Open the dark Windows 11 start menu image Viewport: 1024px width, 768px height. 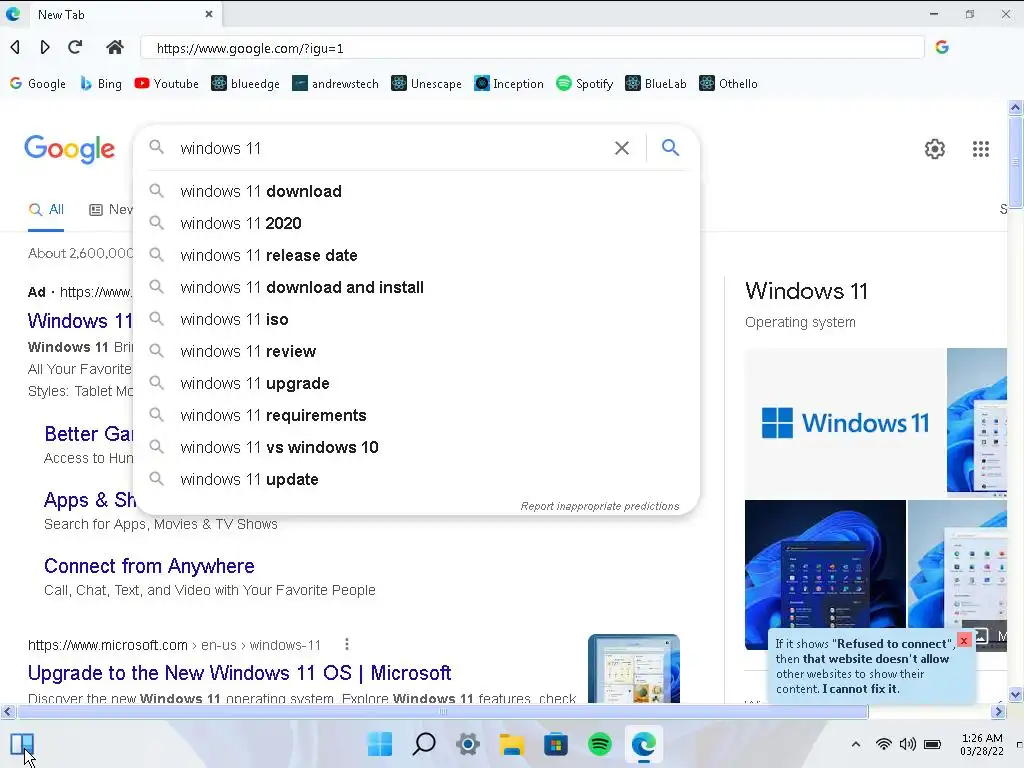[x=825, y=575]
